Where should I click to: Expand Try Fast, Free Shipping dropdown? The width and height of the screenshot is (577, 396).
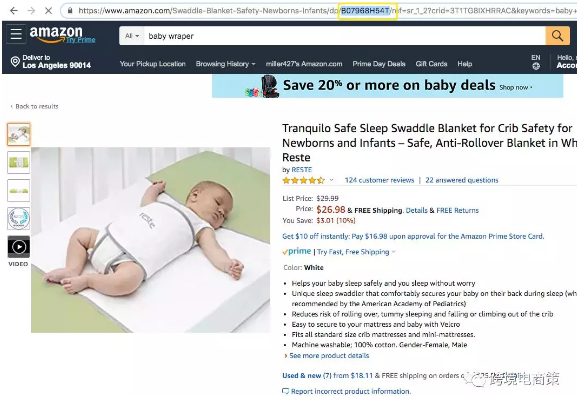(356, 252)
